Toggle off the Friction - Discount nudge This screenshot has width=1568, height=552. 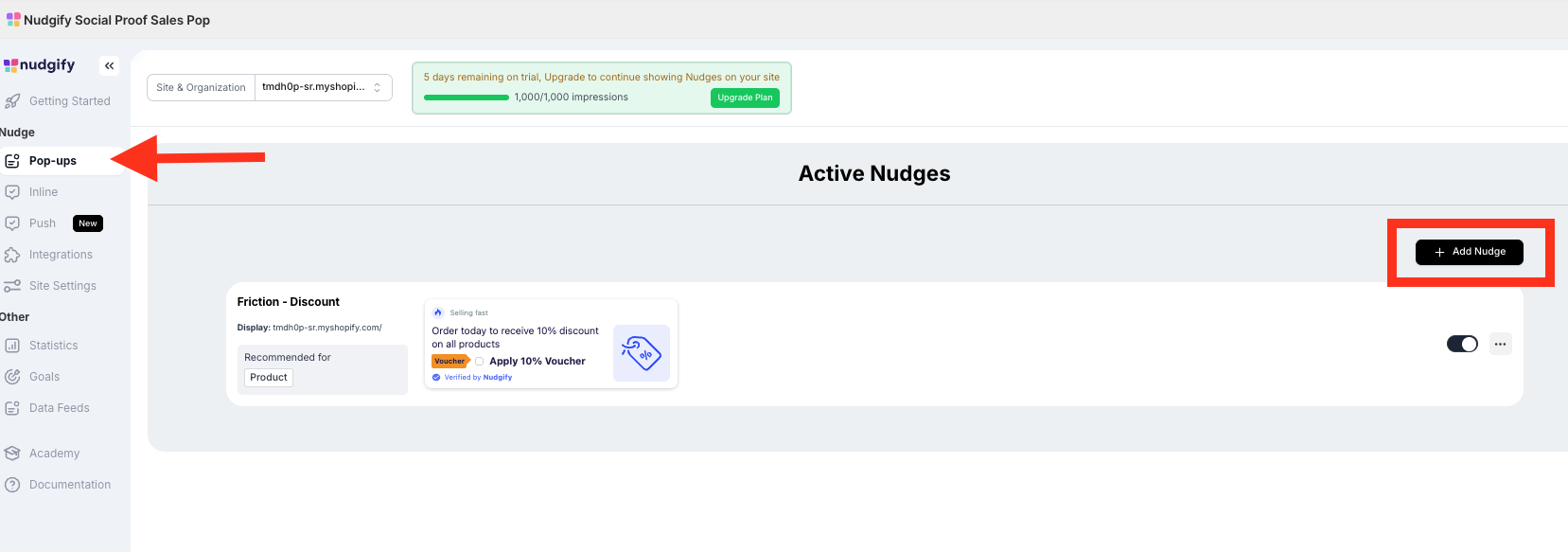click(x=1462, y=344)
